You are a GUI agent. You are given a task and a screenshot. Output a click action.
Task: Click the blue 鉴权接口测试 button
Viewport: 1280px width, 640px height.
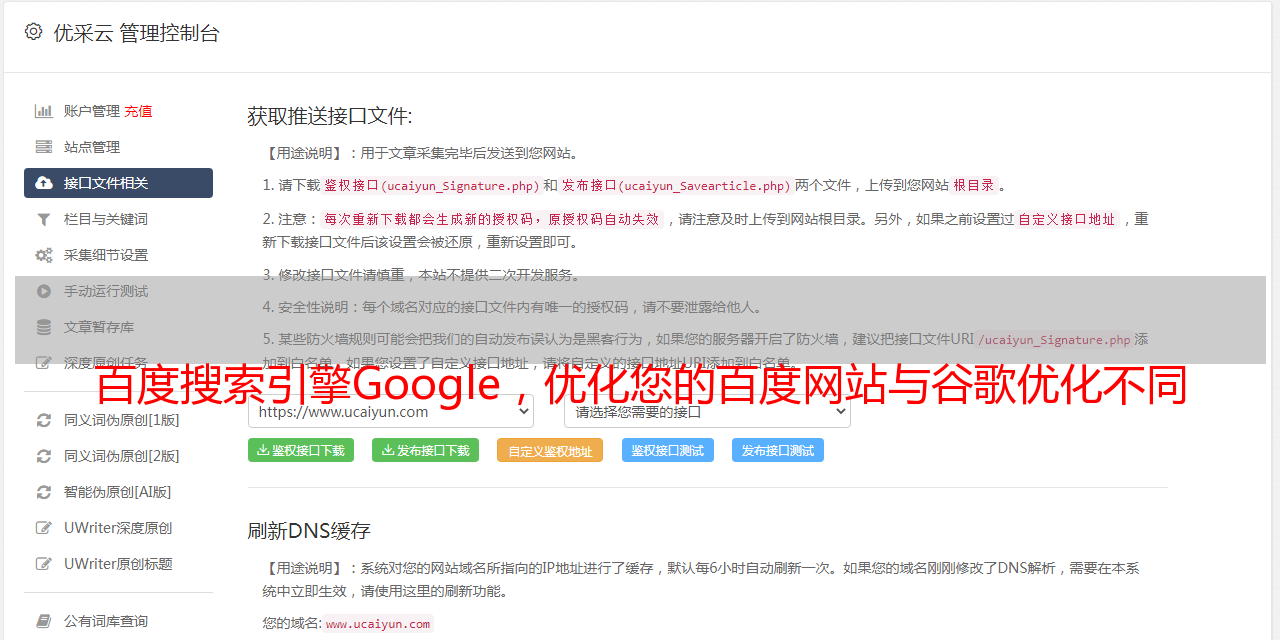[x=668, y=450]
